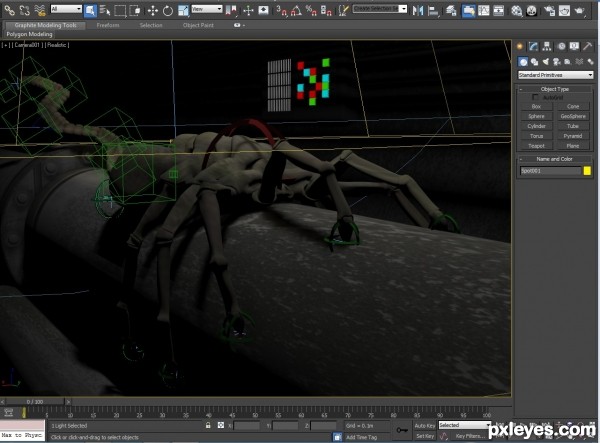Toggle the Percent Snap button

click(311, 10)
